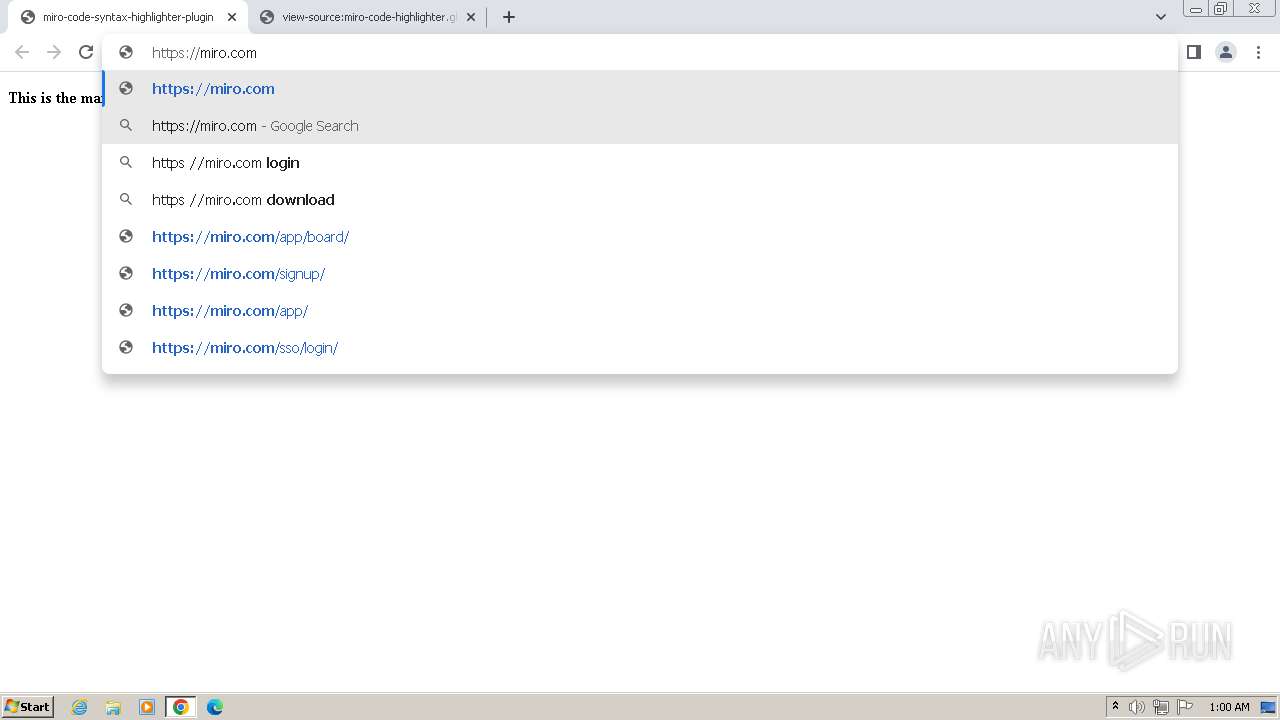Click magnifier icon beside 'login' suggestion

[x=126, y=162]
